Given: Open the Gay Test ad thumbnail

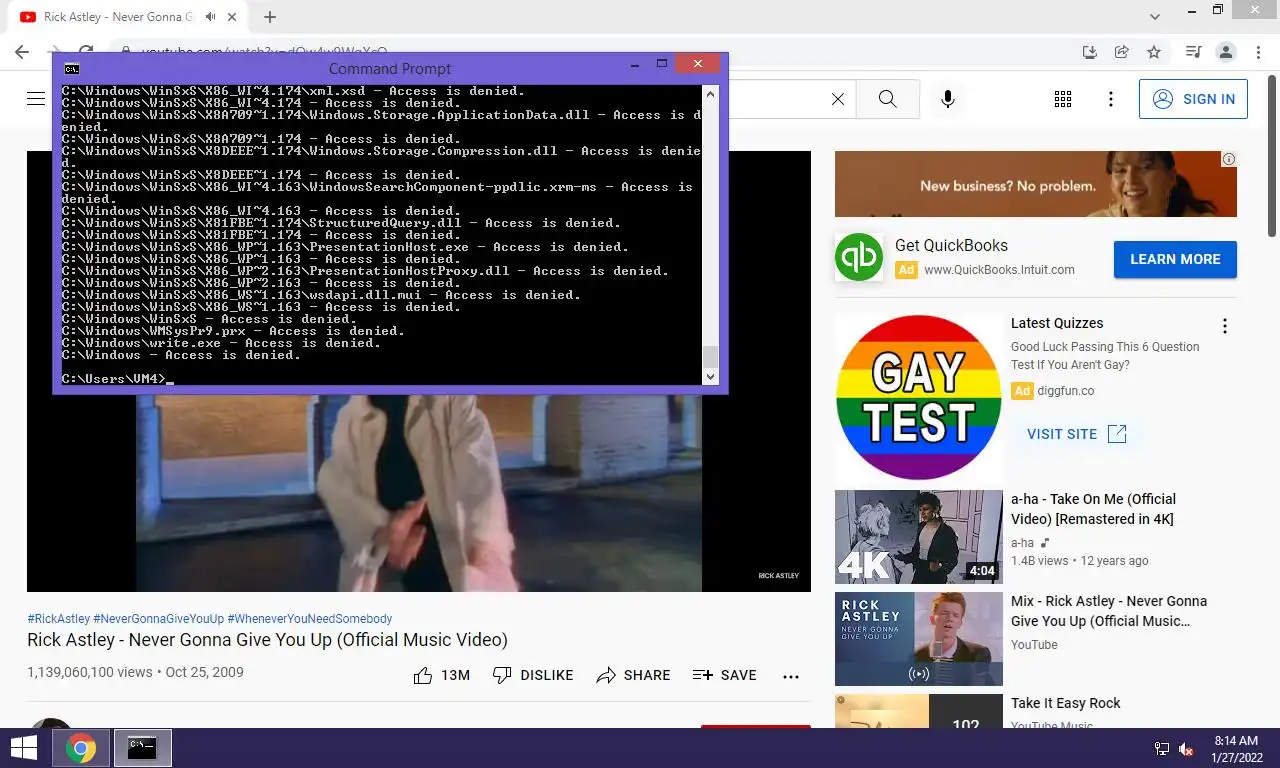Looking at the screenshot, I should pyautogui.click(x=918, y=398).
